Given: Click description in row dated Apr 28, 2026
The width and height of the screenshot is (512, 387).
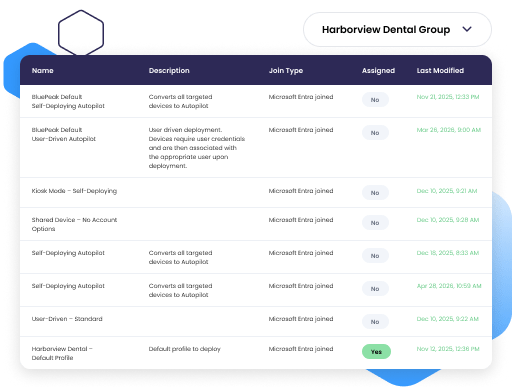Looking at the screenshot, I should point(180,290).
